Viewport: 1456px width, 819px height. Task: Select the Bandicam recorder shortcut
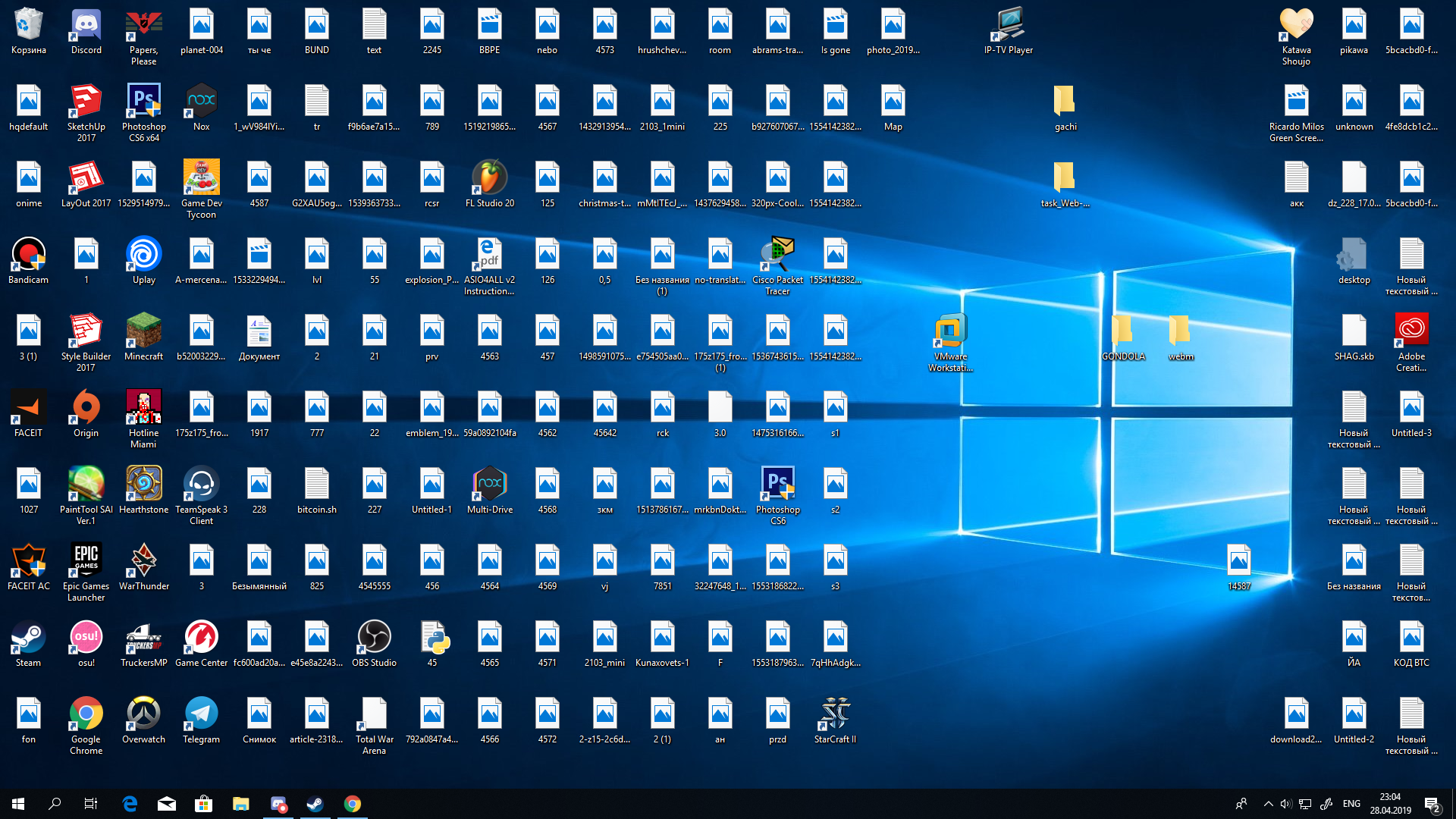(x=29, y=262)
